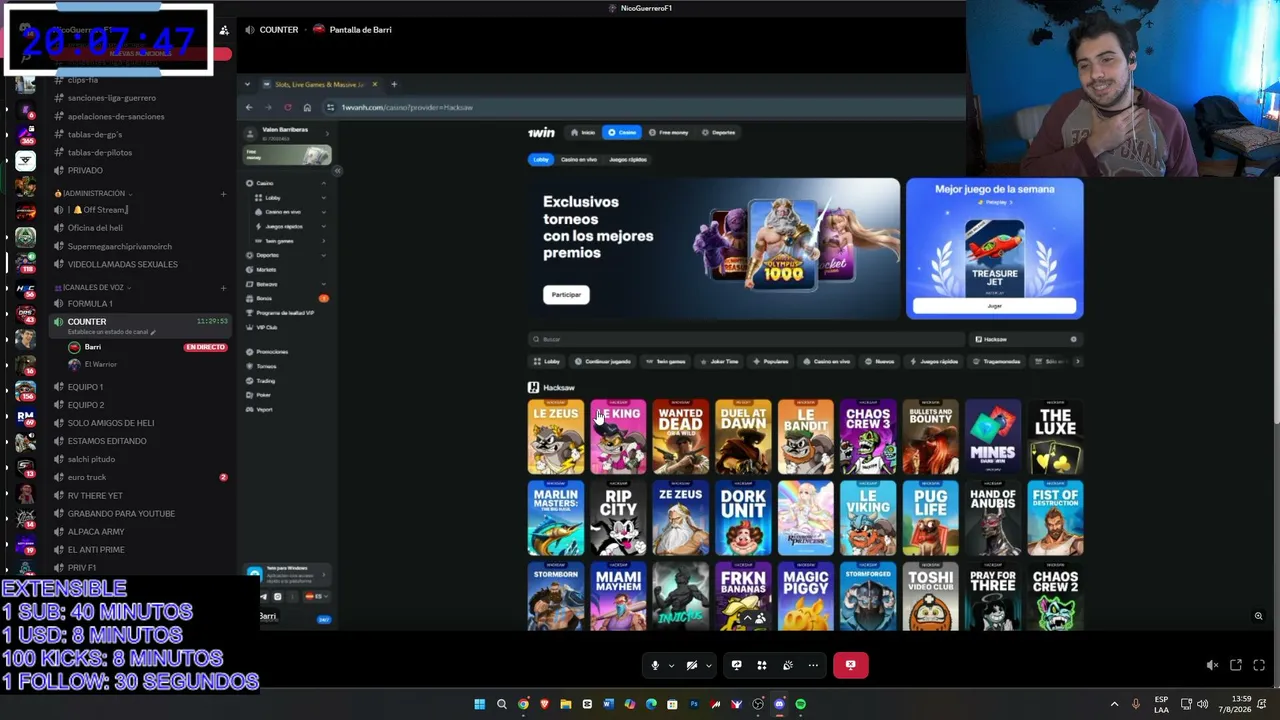This screenshot has height=720, width=1280.
Task: Open the Le Zeus game thumbnail
Action: pos(556,437)
